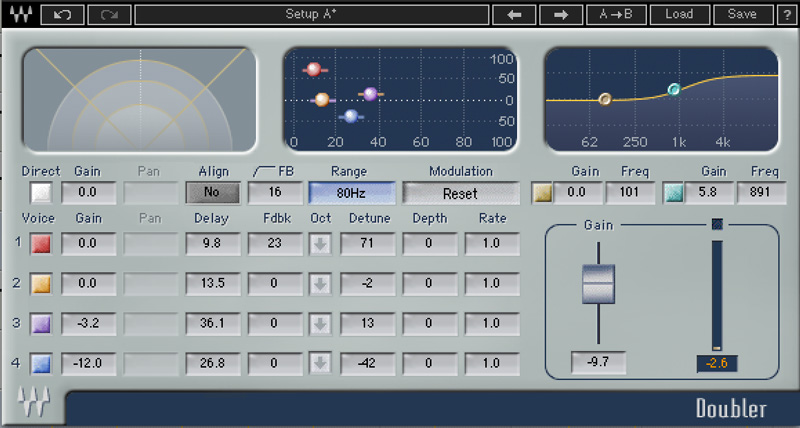Click the Voice 4 Detune field -42

pyautogui.click(x=367, y=364)
